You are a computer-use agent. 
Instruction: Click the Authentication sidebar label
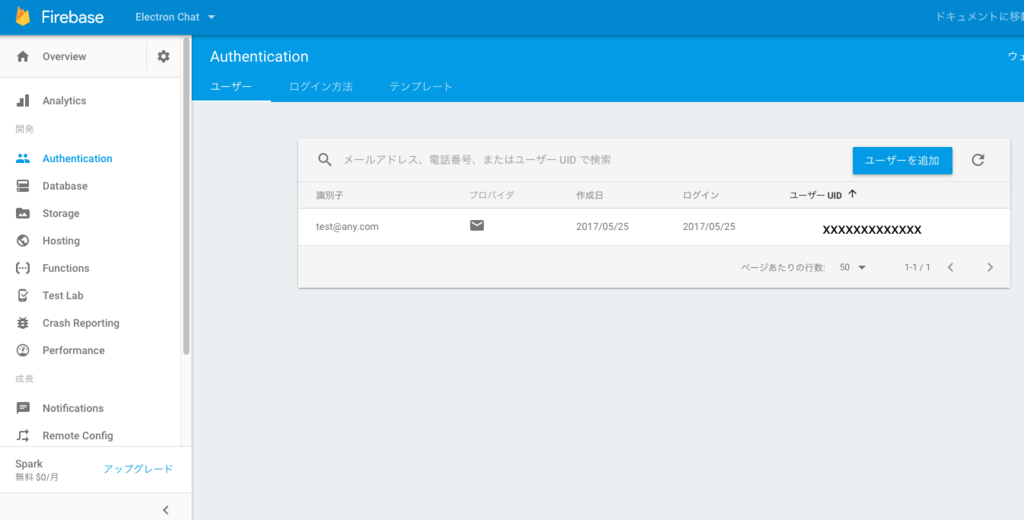[x=77, y=159]
